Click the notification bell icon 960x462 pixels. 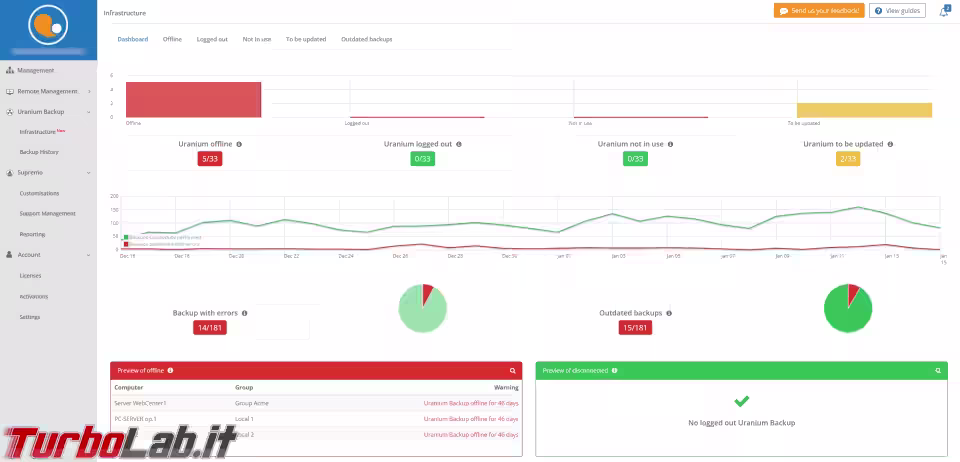point(943,12)
